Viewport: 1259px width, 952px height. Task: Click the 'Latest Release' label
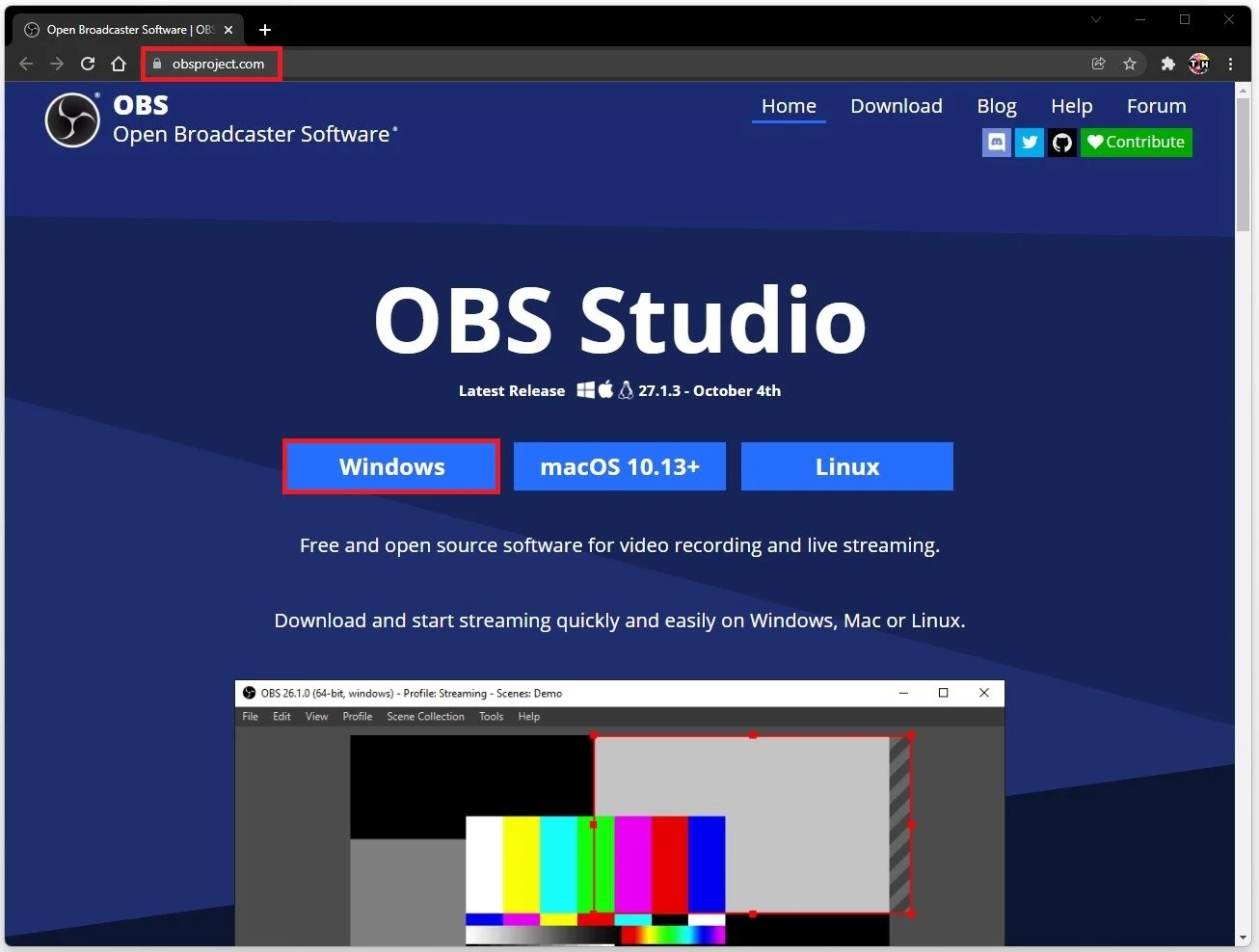click(x=512, y=390)
